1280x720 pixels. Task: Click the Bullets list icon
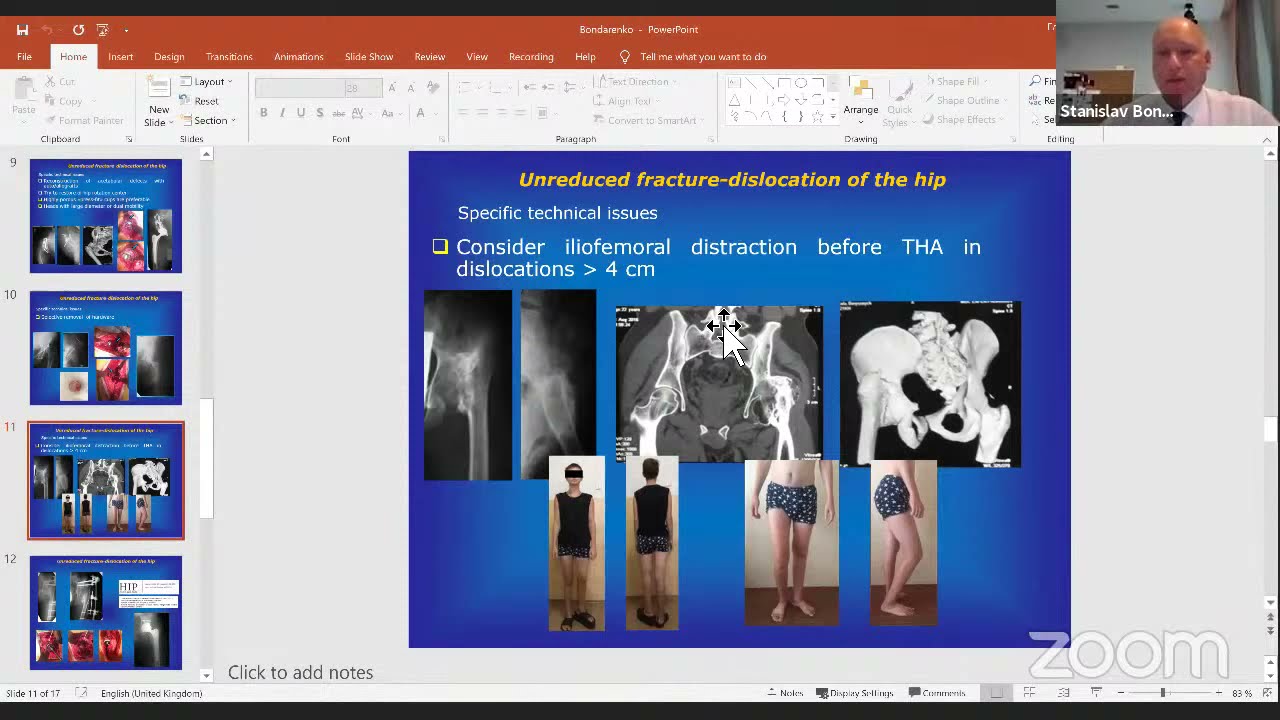(x=466, y=88)
